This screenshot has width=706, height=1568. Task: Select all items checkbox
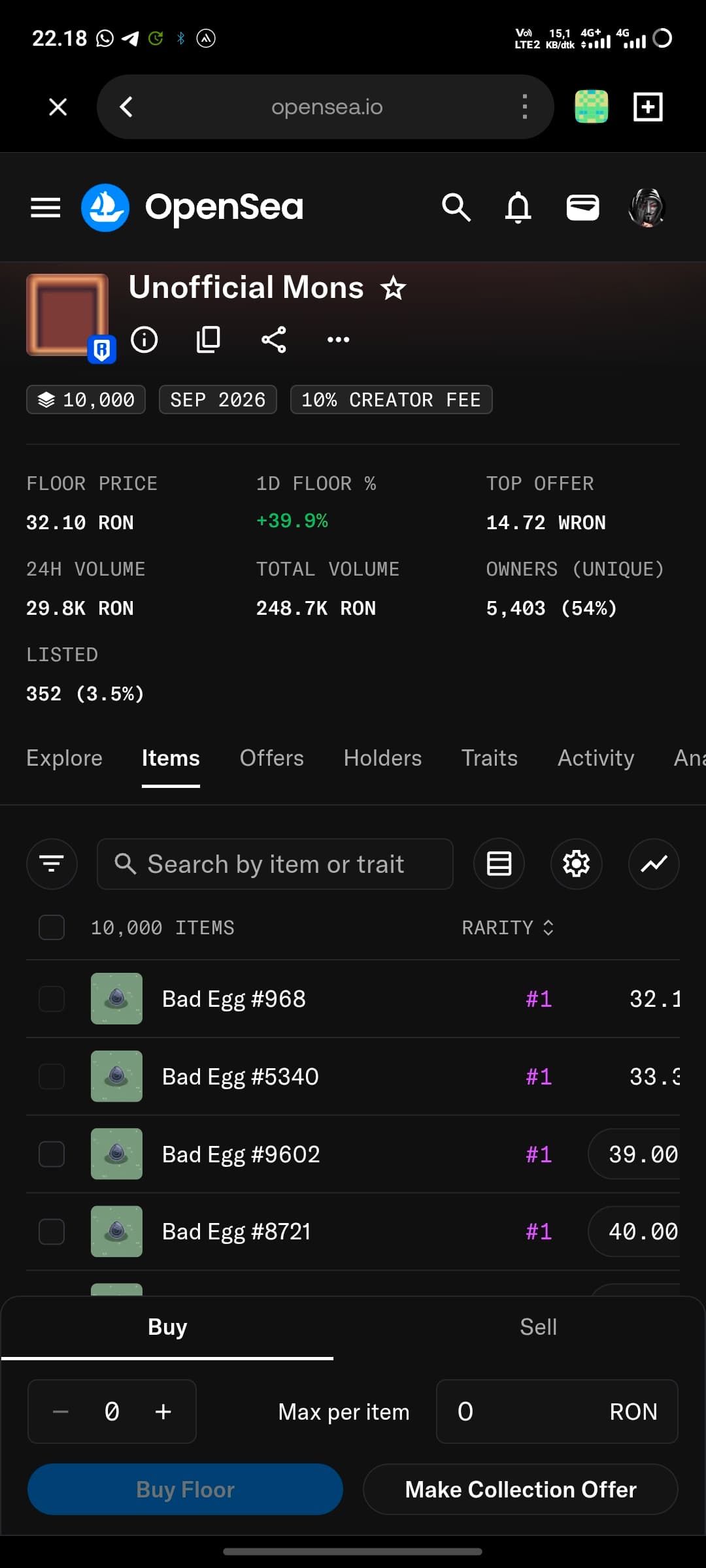(x=52, y=927)
